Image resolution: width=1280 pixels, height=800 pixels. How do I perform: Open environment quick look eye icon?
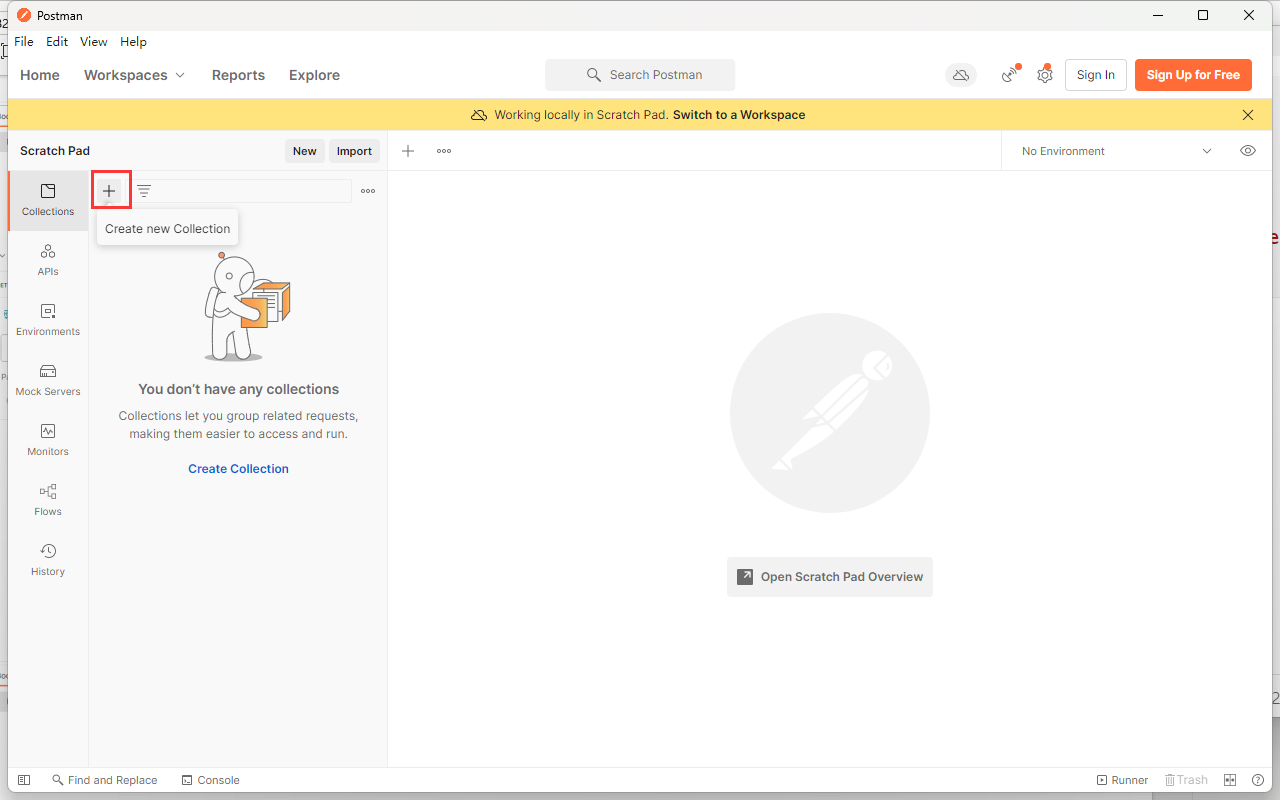[x=1248, y=151]
